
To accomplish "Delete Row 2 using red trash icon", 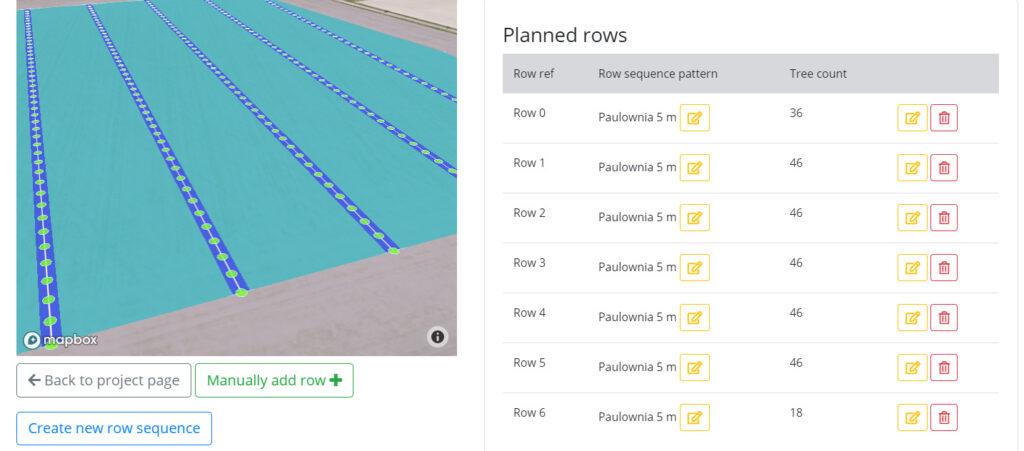I will point(944,217).
